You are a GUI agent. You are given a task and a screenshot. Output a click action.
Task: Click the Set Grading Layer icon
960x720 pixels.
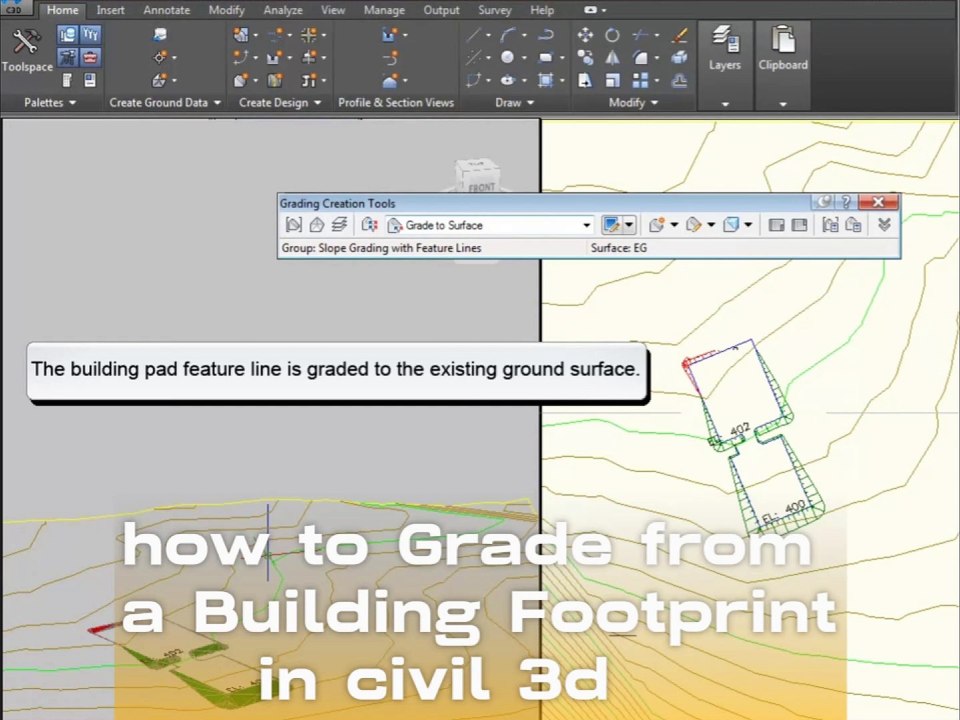point(339,225)
